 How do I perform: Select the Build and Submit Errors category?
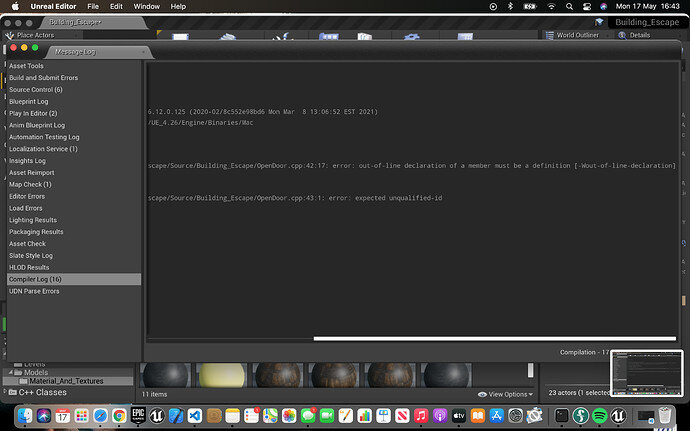(74, 77)
